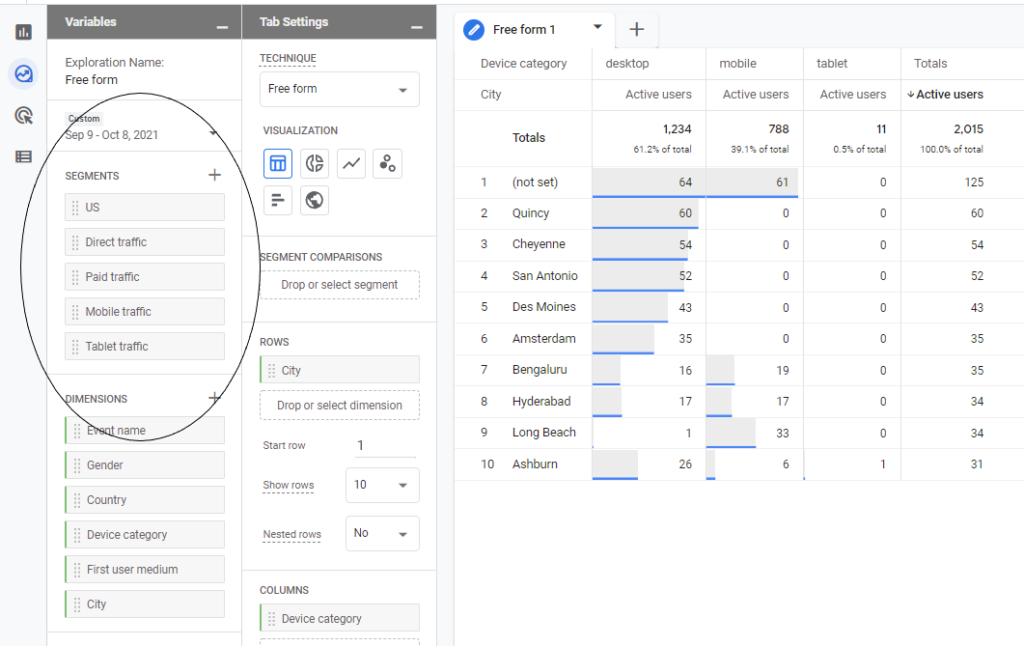Open the Advertising icon in left sidebar
The width and height of the screenshot is (1024, 646).
click(x=23, y=115)
